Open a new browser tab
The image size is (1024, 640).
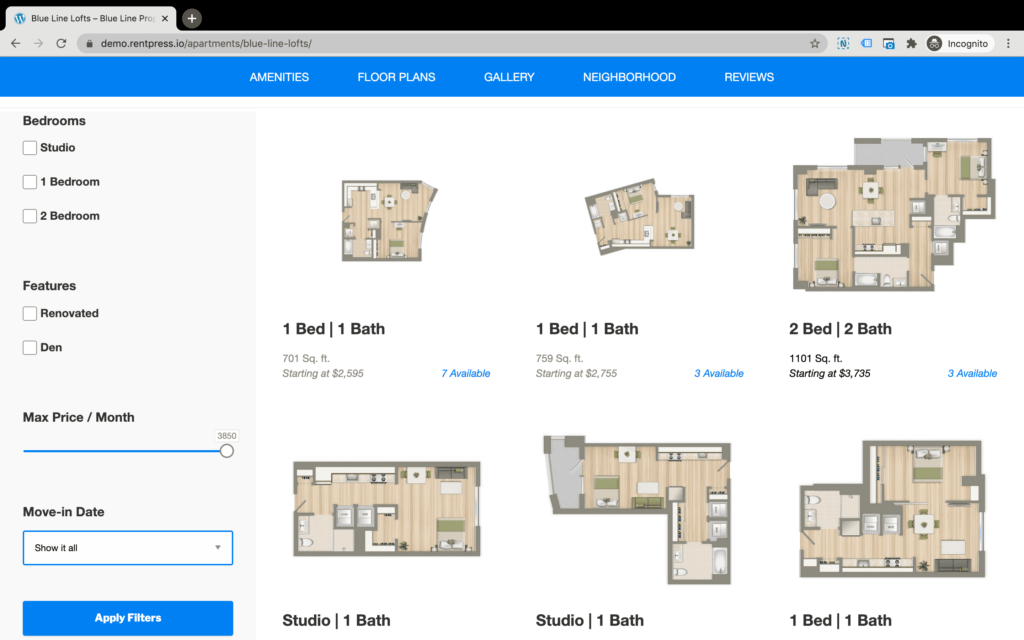point(191,18)
